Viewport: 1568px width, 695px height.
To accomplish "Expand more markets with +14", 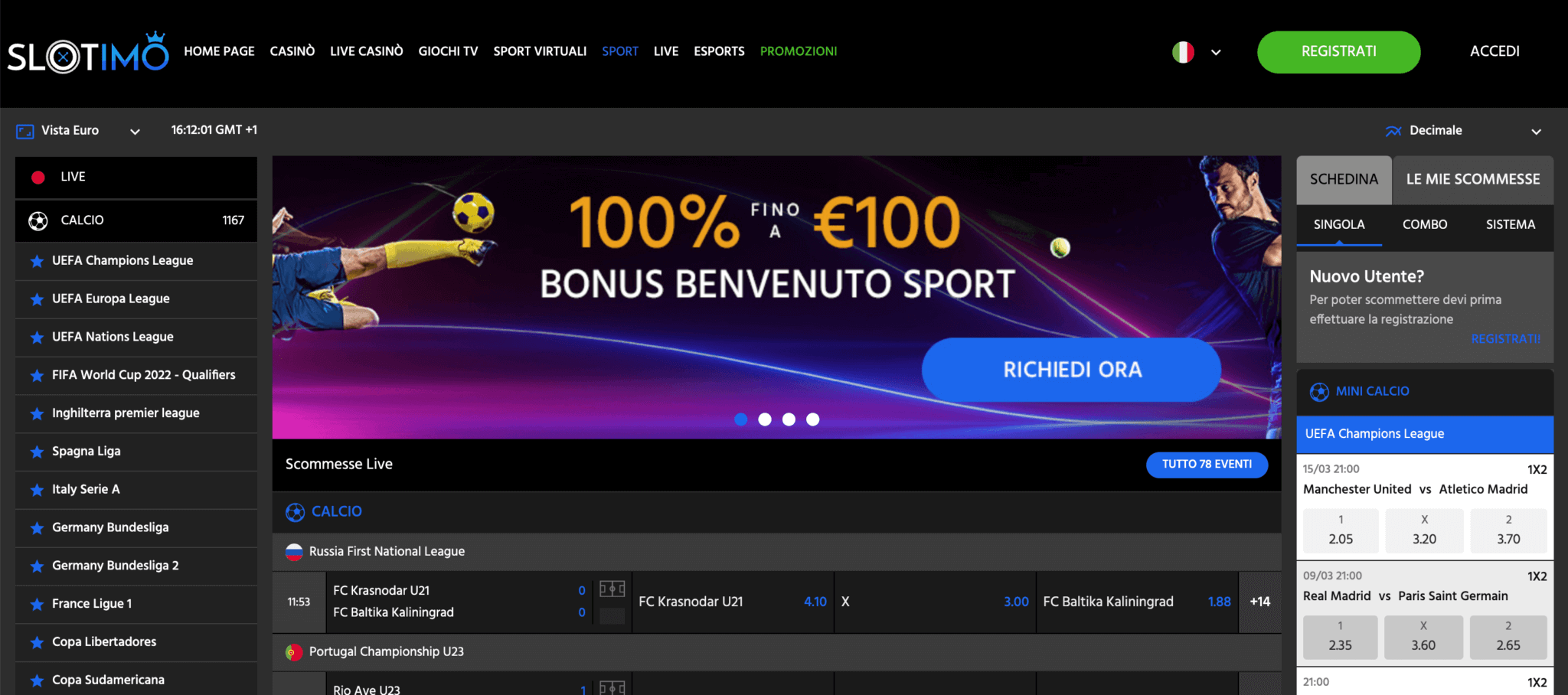I will 1259,602.
